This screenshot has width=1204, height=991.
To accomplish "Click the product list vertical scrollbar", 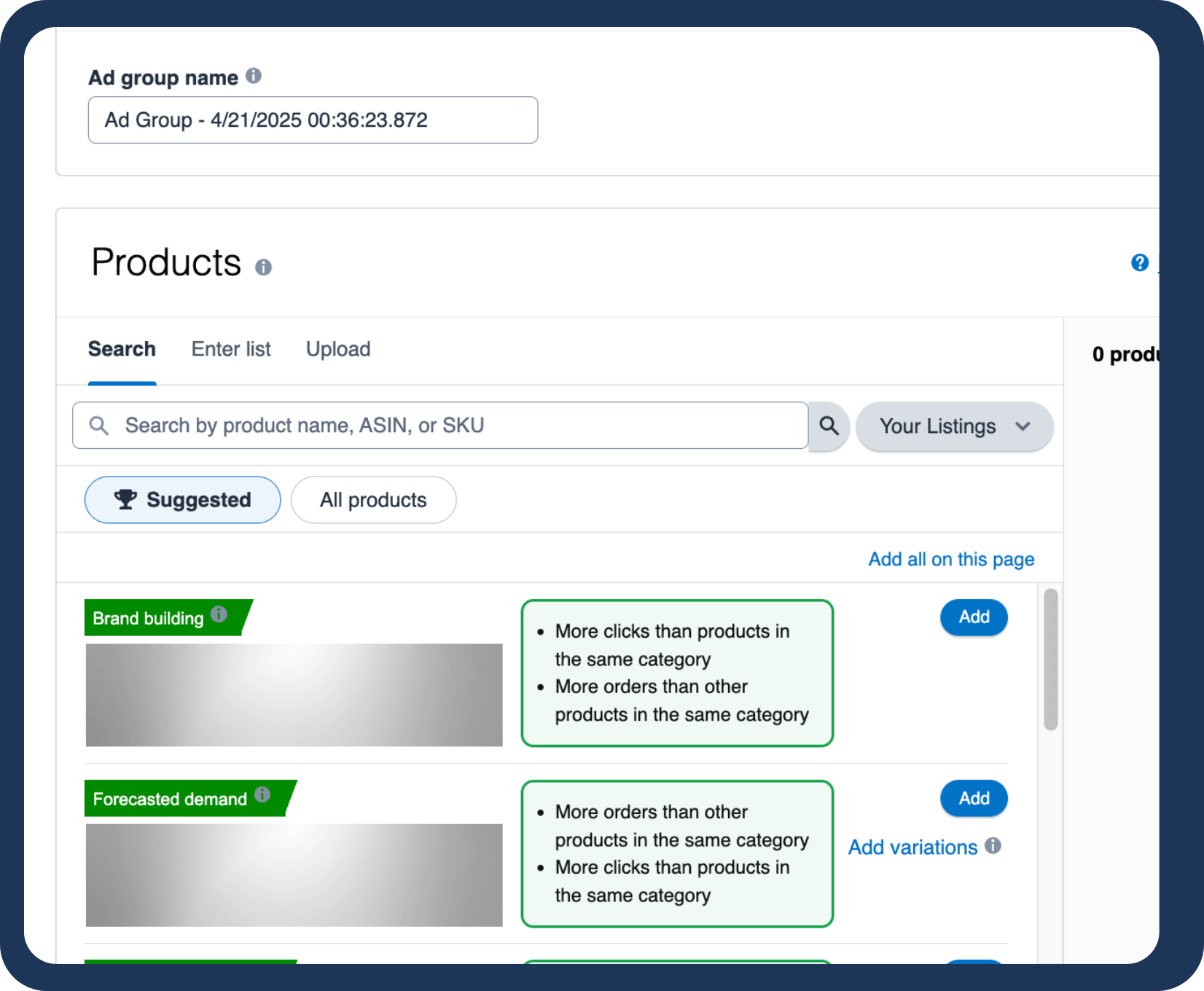I will (1050, 659).
